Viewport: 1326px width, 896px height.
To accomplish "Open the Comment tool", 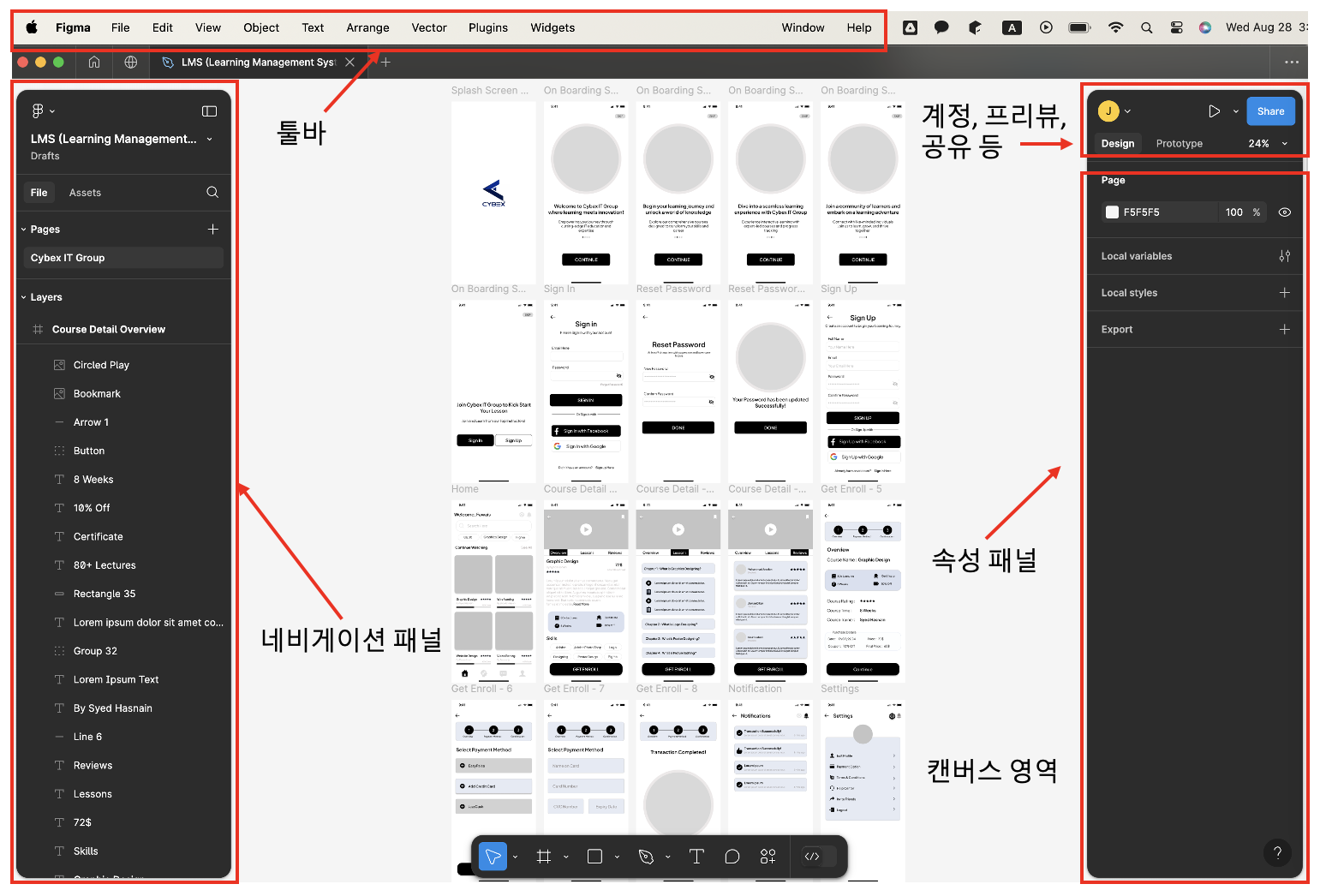I will pos(732,856).
